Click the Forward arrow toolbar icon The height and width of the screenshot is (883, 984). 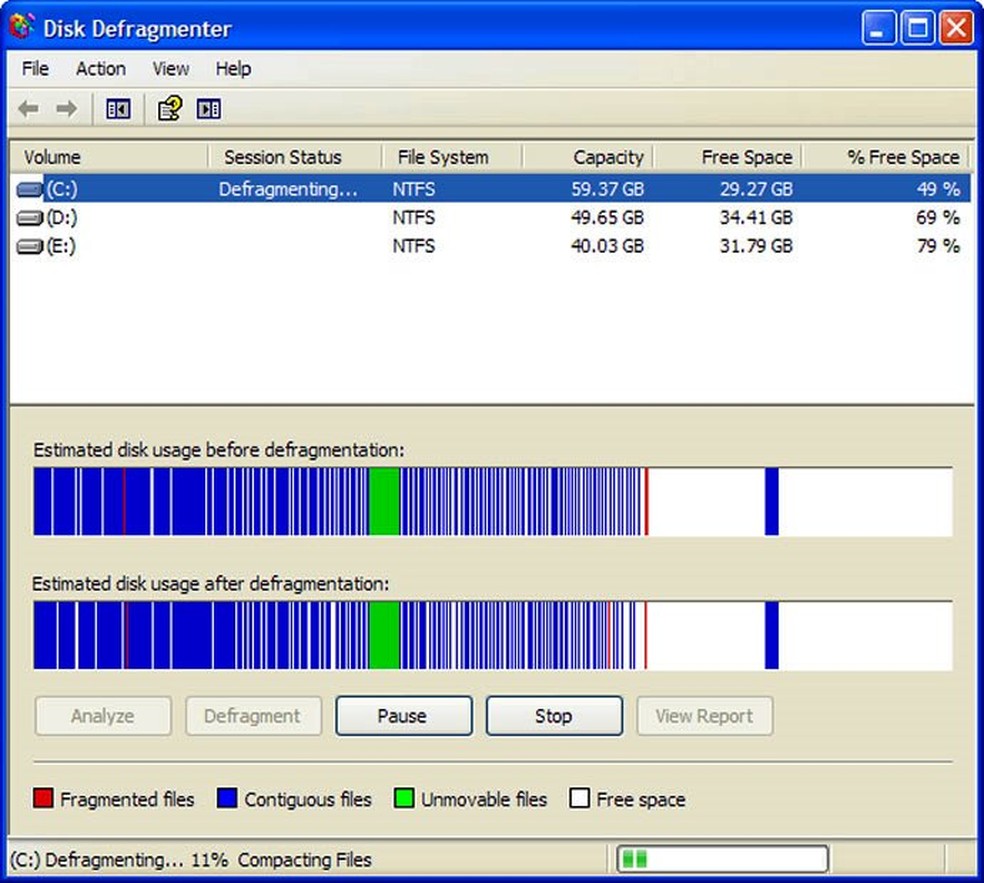coord(66,109)
